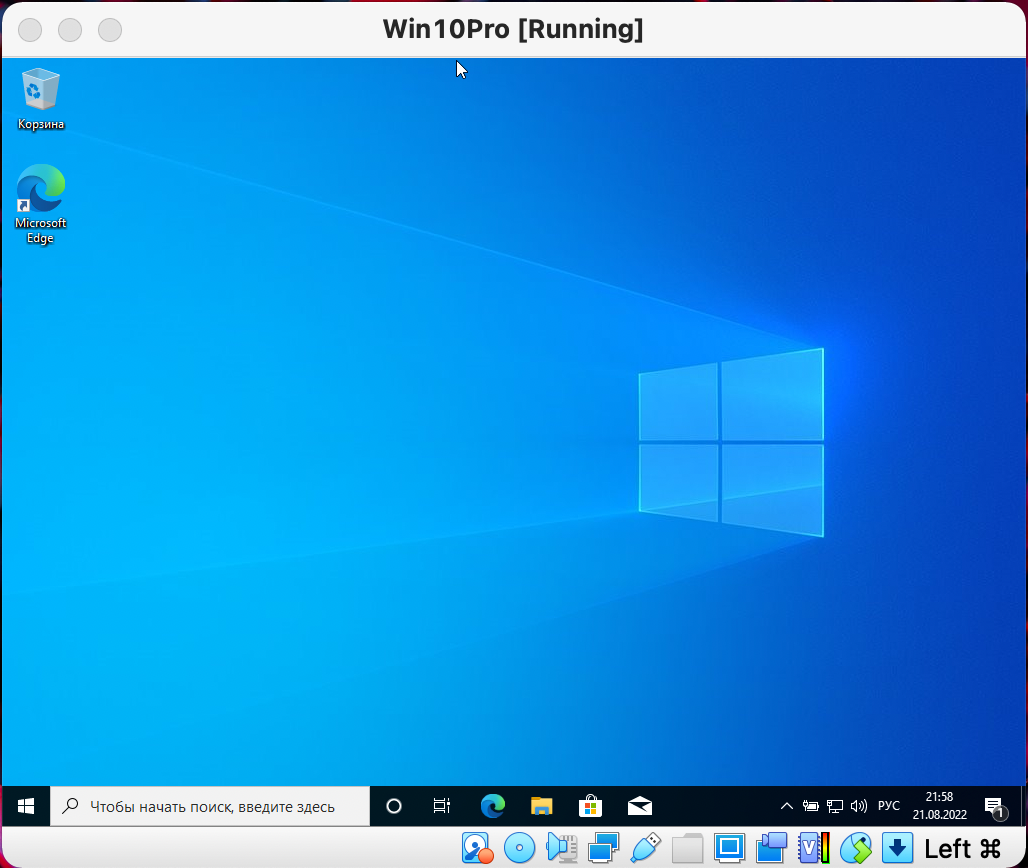Viewport: 1028px width, 868px height.
Task: Open File Explorer from the taskbar
Action: [542, 806]
